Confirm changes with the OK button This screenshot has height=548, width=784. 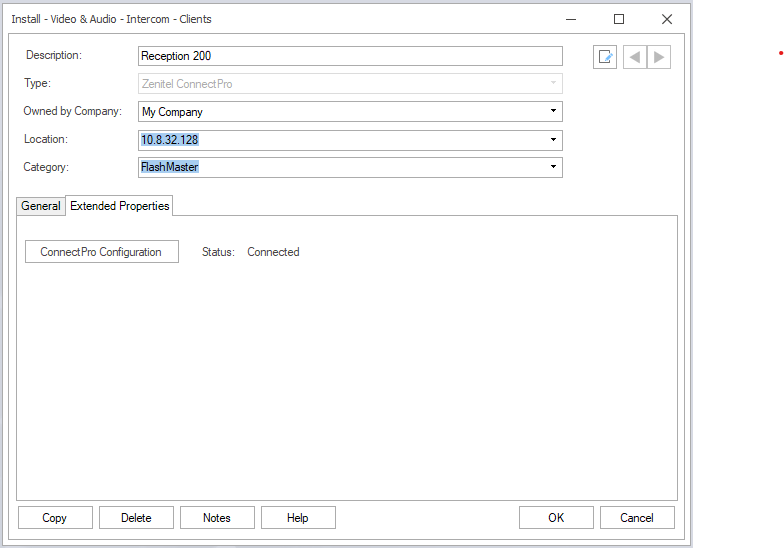(556, 518)
